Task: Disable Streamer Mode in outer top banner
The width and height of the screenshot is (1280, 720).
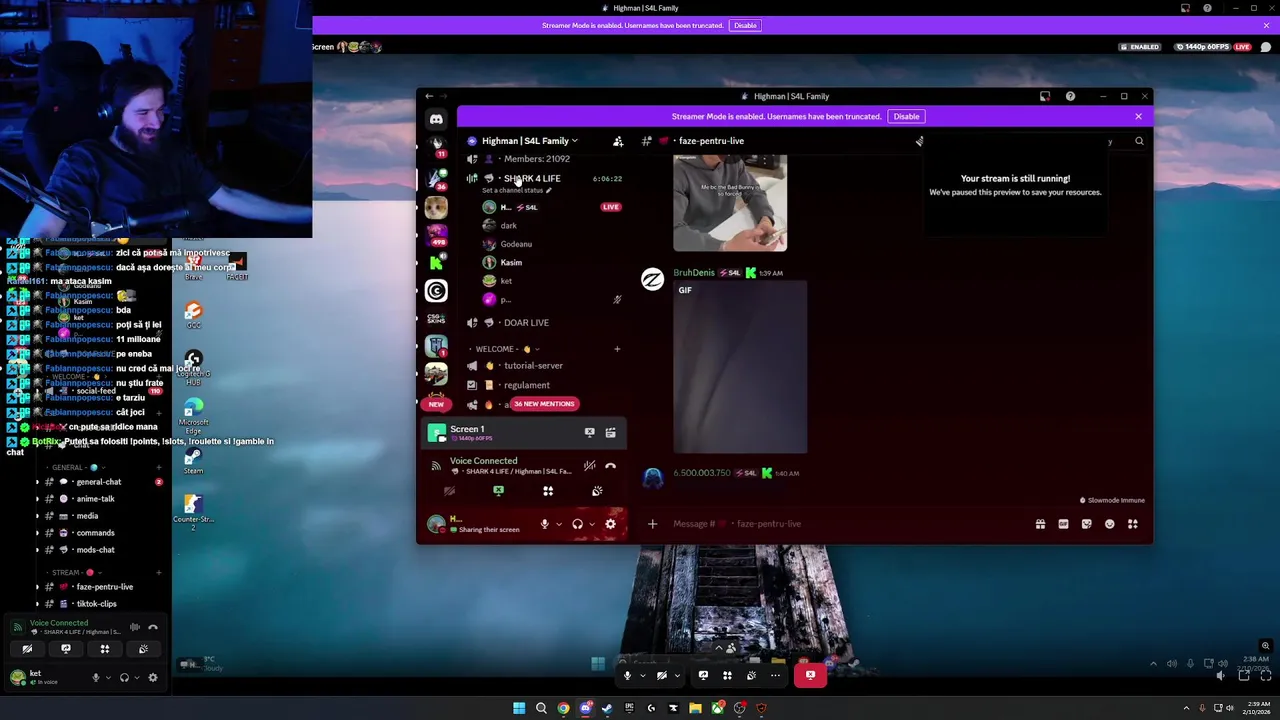Action: pyautogui.click(x=745, y=25)
